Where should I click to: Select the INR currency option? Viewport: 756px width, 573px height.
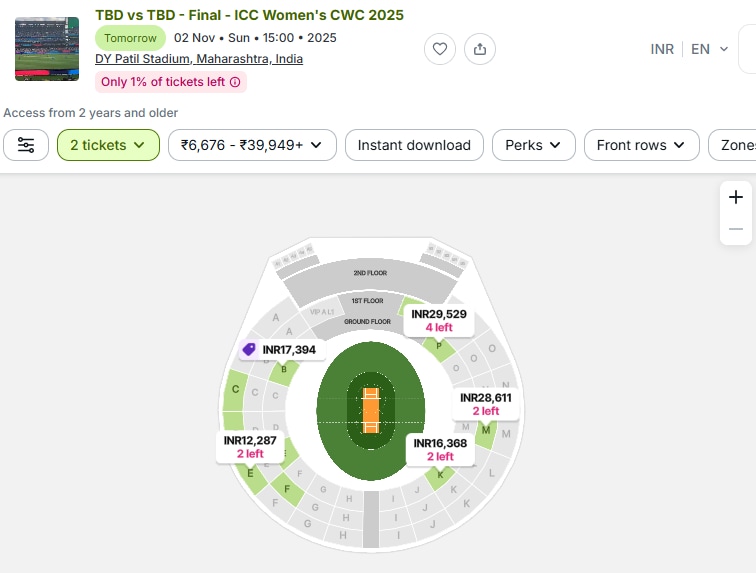pyautogui.click(x=662, y=49)
